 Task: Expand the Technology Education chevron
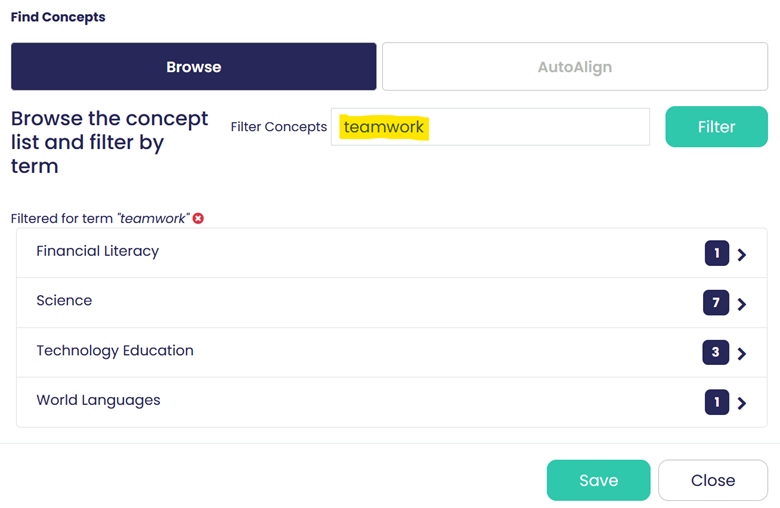742,354
